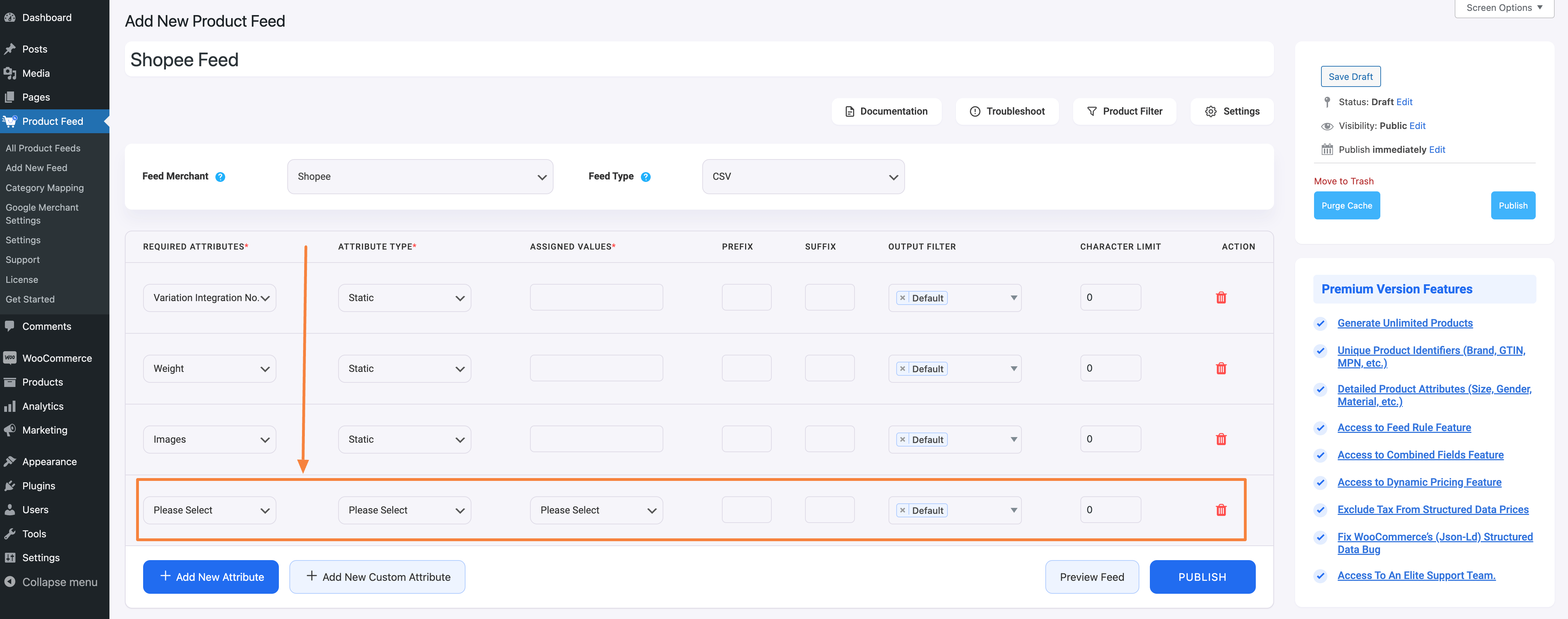
Task: Delete the Weight attribute row
Action: (x=1220, y=368)
